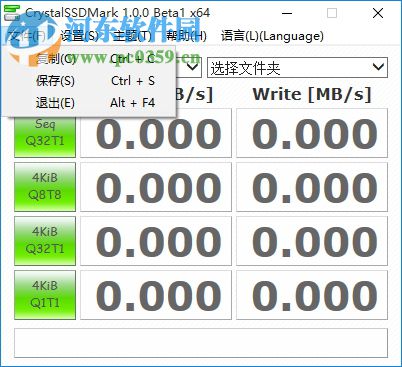Click the 4KiB Q1T1 read result value
This screenshot has width=402, height=367.
156,295
